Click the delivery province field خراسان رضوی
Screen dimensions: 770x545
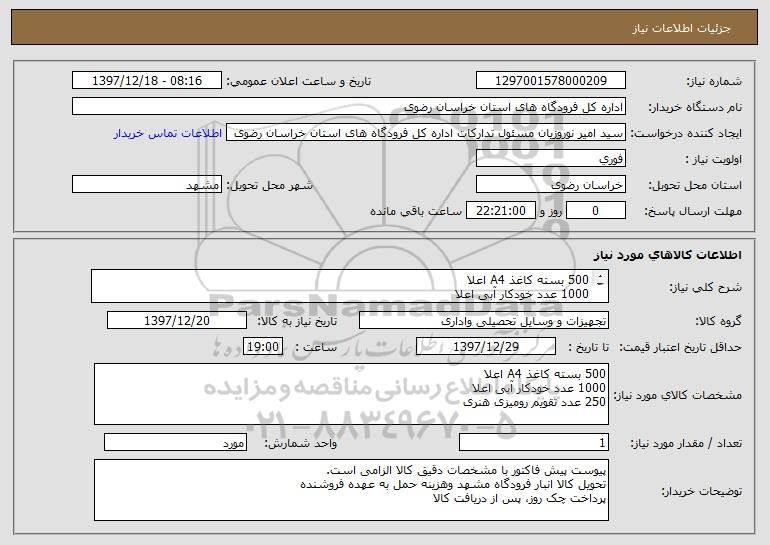pyautogui.click(x=550, y=185)
